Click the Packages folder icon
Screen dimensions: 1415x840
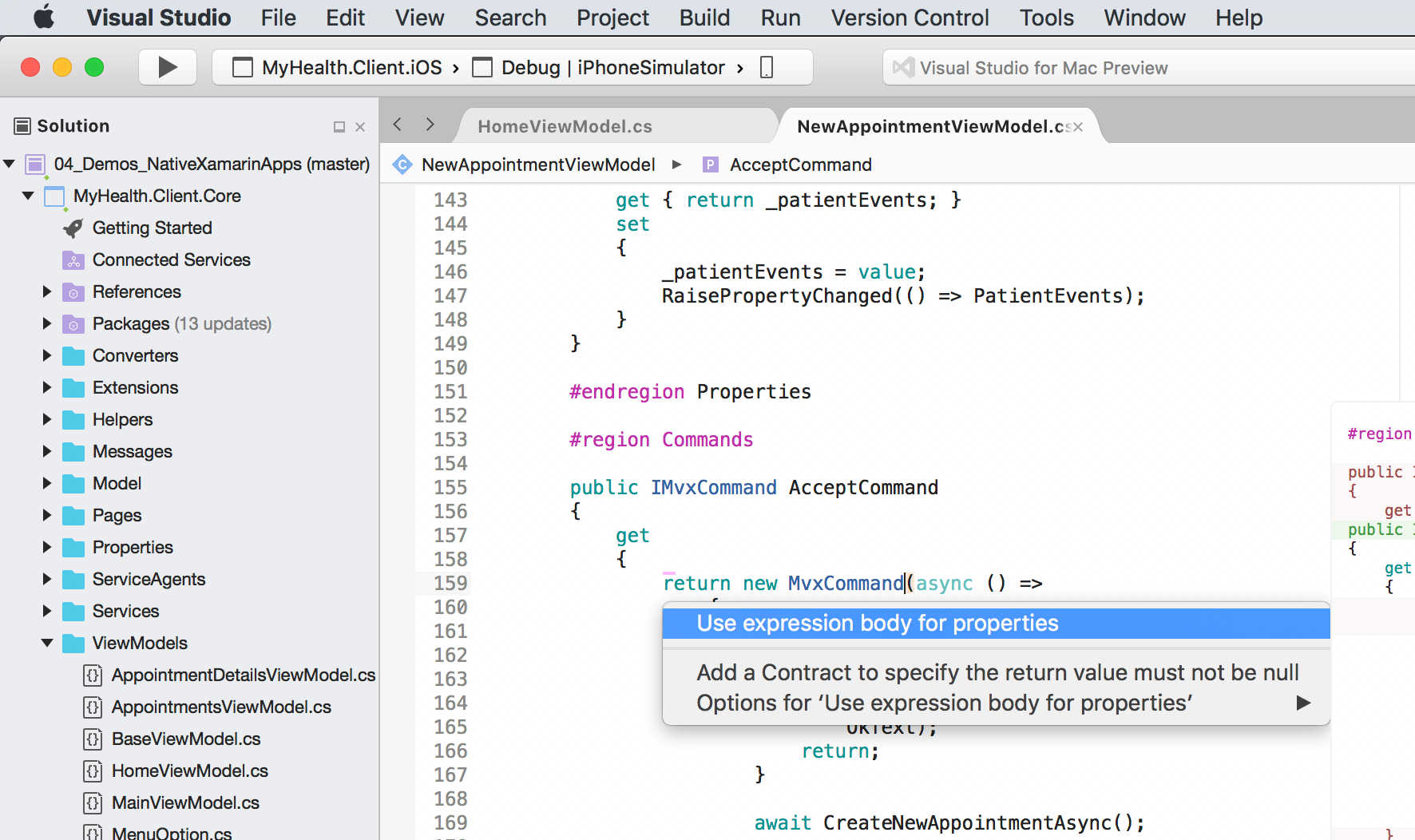pos(73,324)
